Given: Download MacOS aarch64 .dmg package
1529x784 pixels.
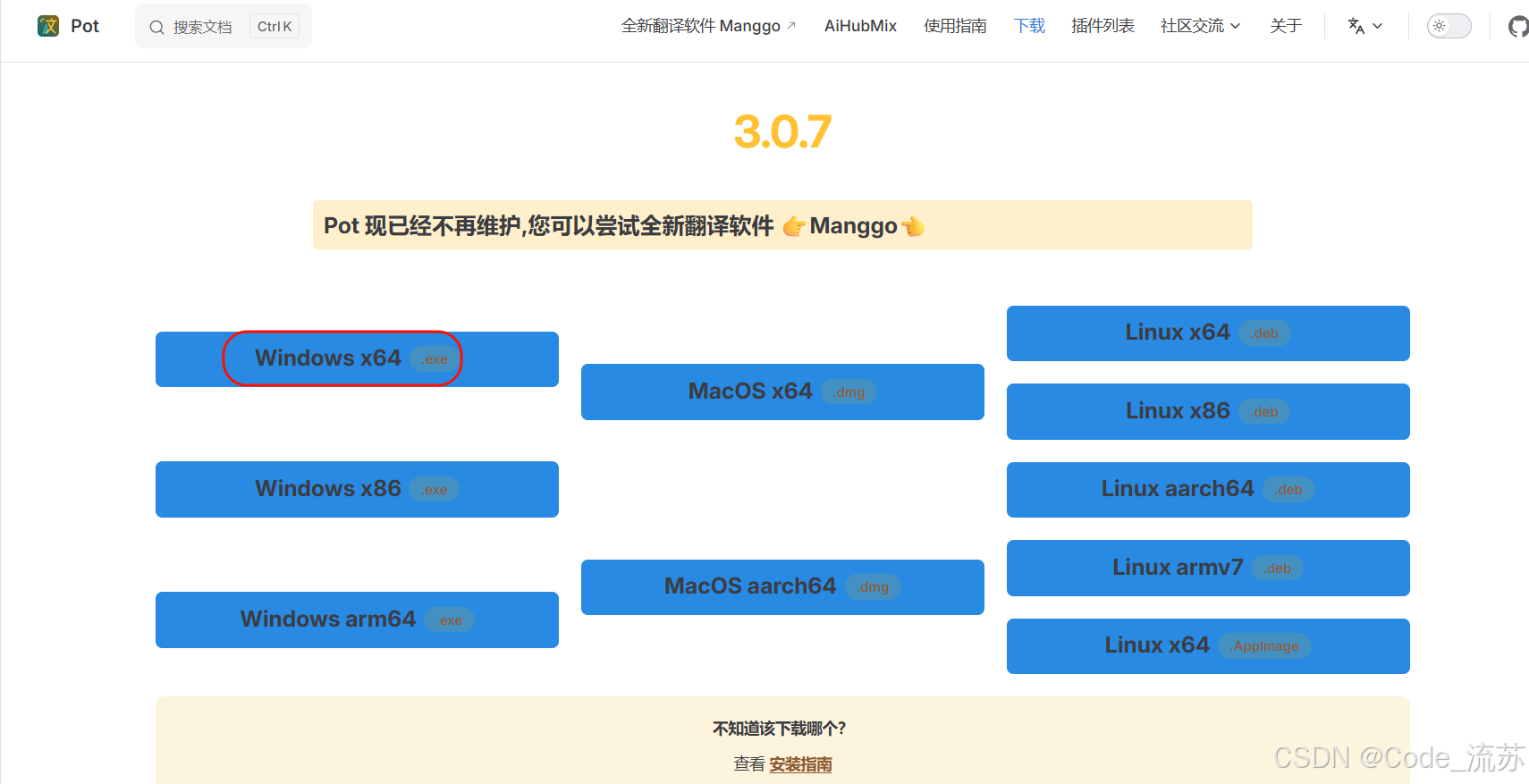Looking at the screenshot, I should (782, 587).
